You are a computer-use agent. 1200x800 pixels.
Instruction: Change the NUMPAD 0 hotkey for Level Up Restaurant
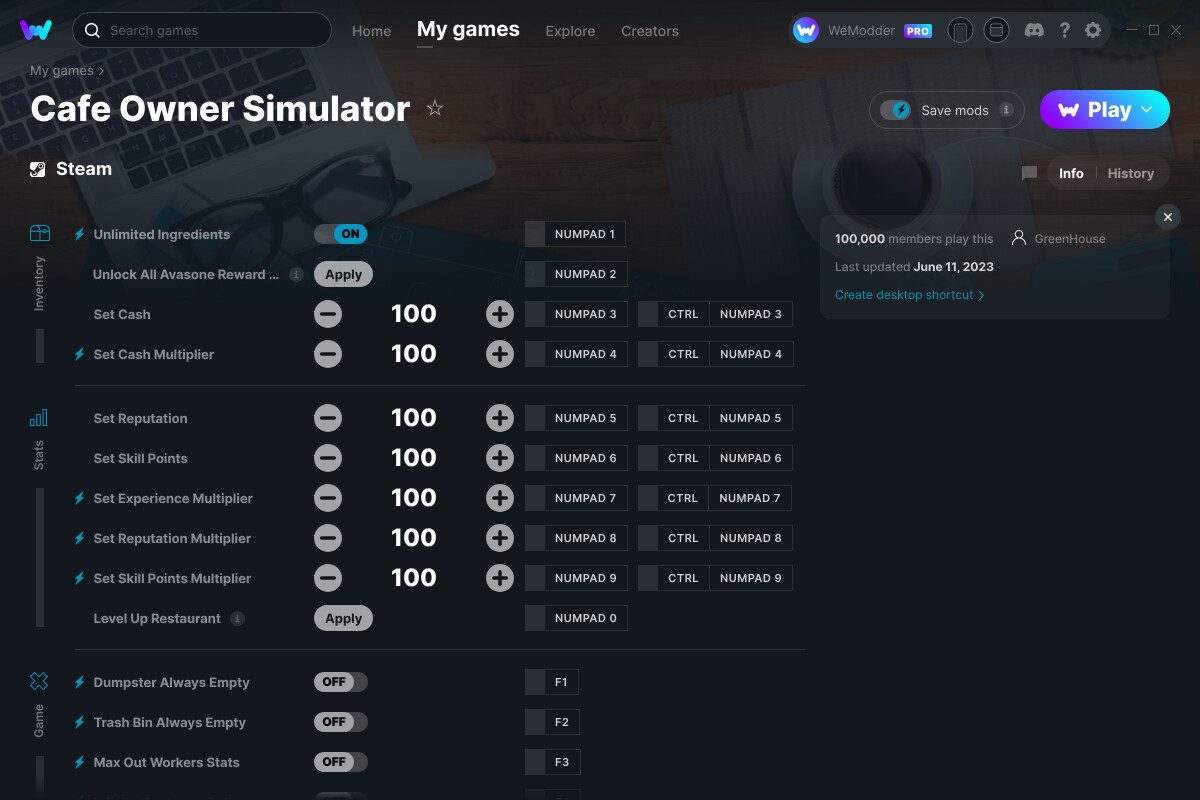point(576,618)
